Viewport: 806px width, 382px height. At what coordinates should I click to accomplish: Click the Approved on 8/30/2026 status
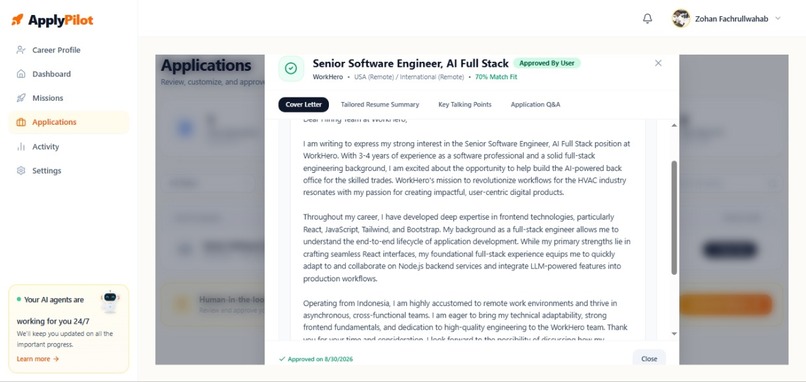[316, 359]
